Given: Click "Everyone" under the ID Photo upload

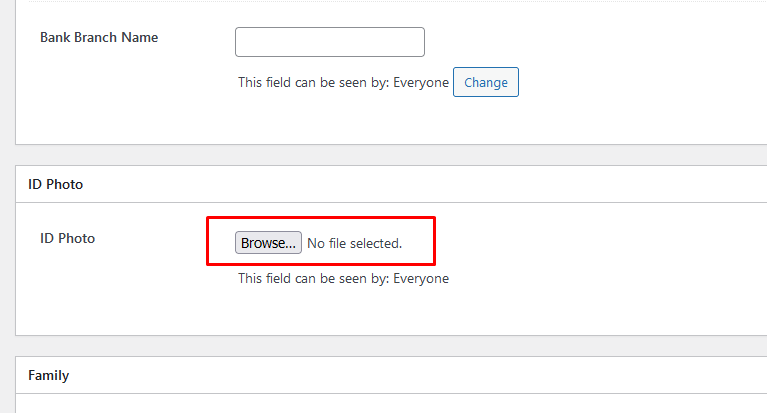Looking at the screenshot, I should pos(420,278).
